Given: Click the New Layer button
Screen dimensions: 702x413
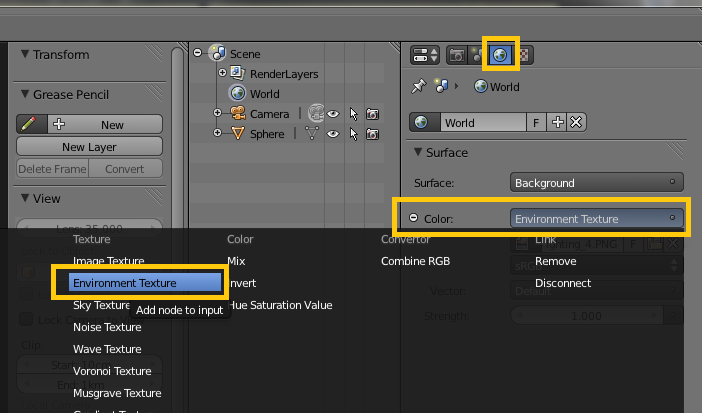Looking at the screenshot, I should (x=89, y=146).
